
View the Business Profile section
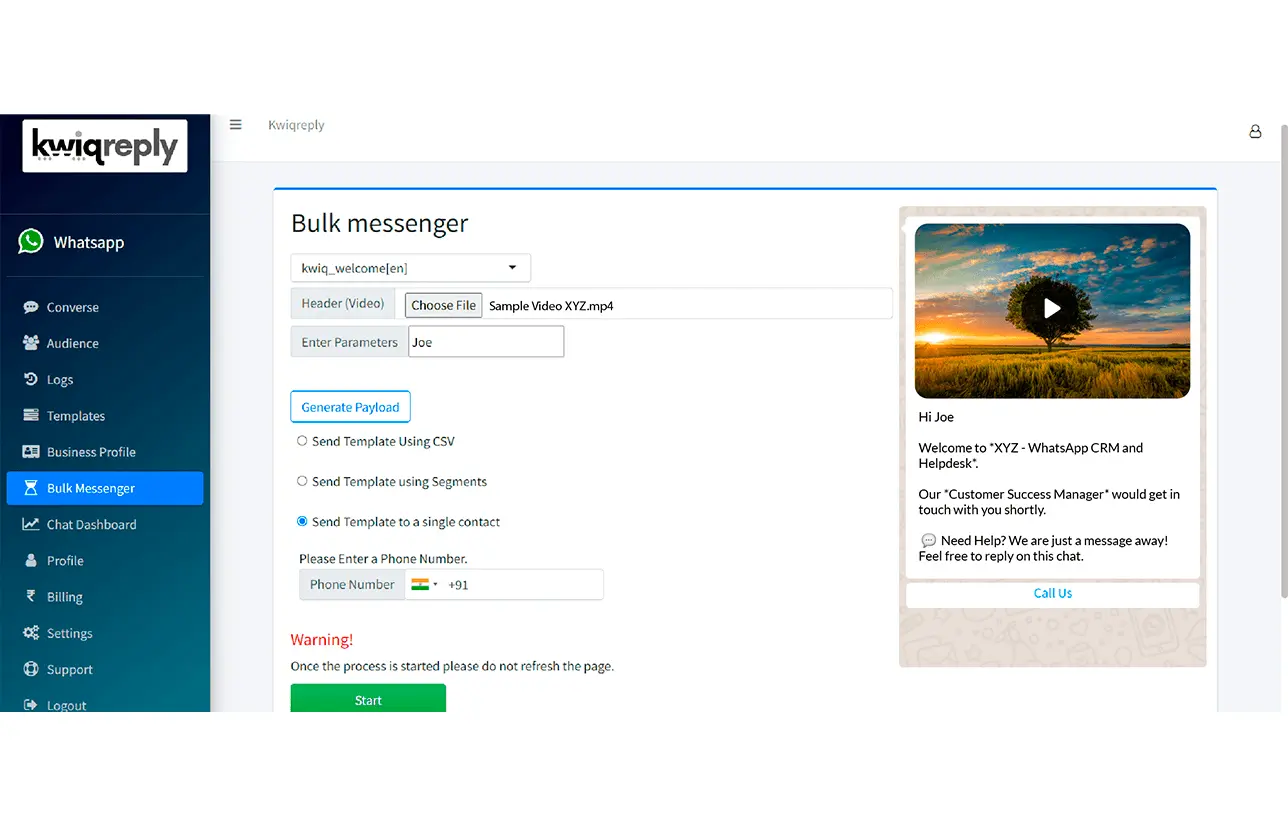pyautogui.click(x=92, y=452)
